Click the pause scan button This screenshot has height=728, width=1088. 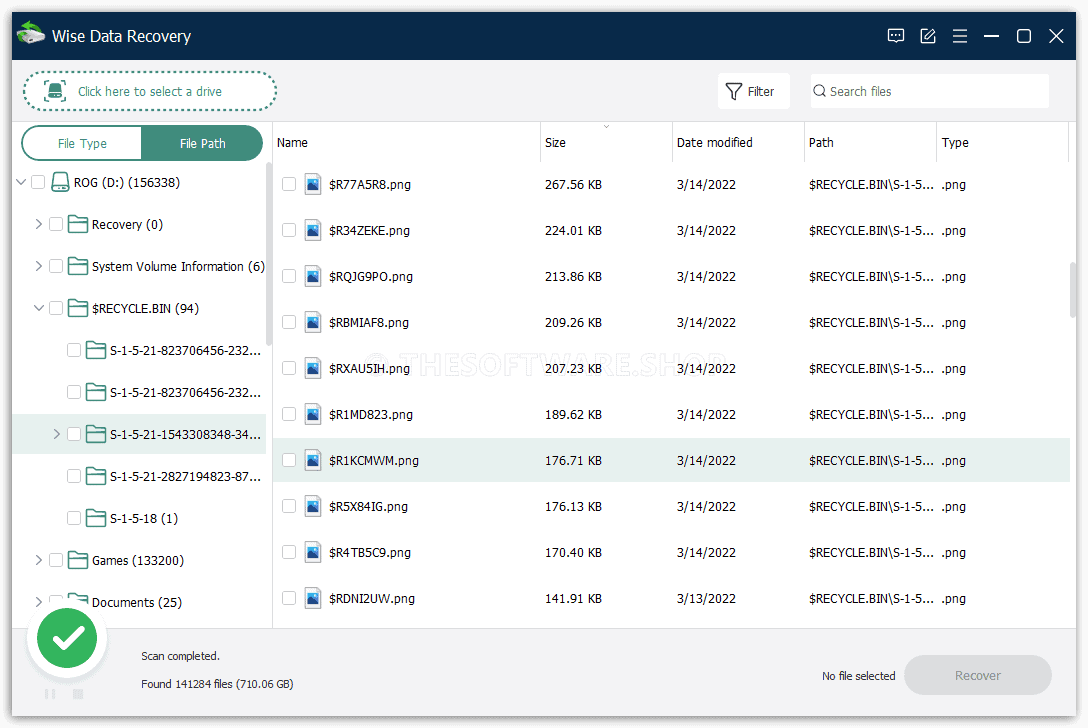click(50, 694)
